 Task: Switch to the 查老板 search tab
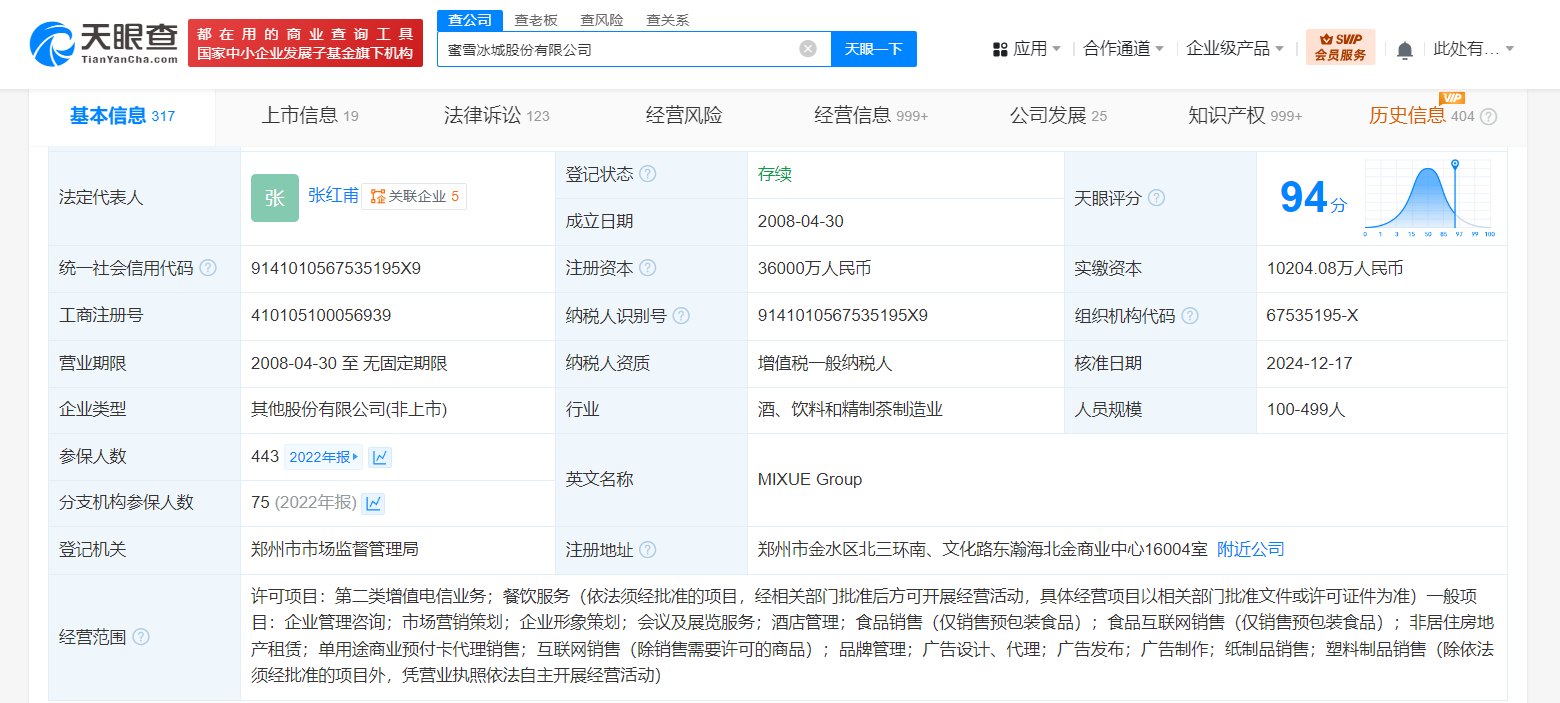click(536, 20)
